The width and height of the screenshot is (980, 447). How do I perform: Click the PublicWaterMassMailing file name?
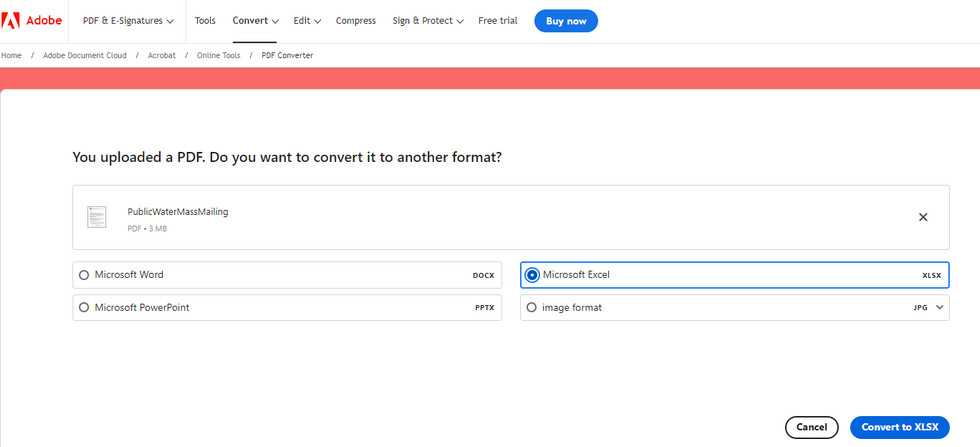click(x=178, y=211)
